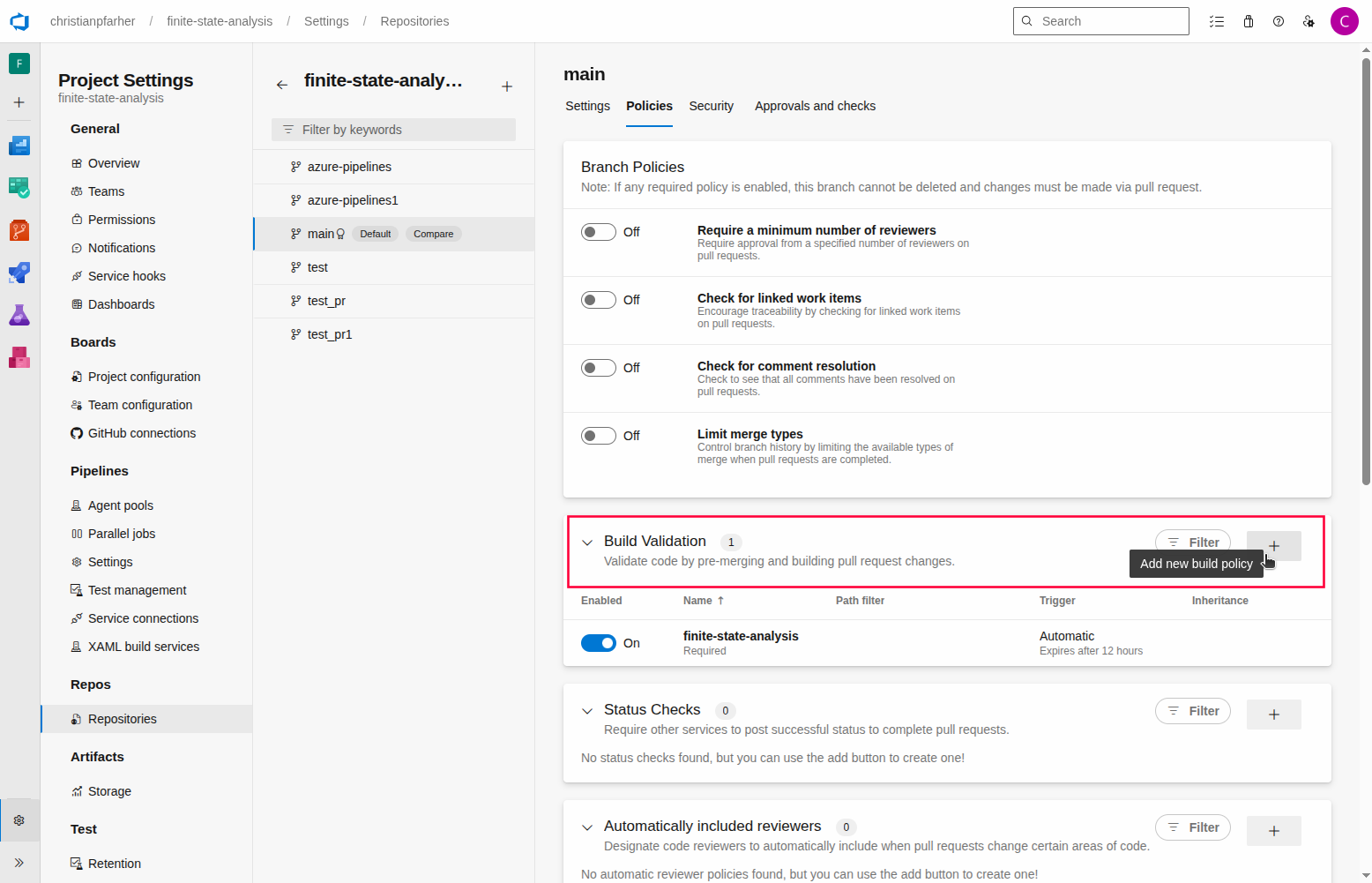Open the Boards icon in left rail
Viewport: 1372px width, 883px height.
[19, 187]
